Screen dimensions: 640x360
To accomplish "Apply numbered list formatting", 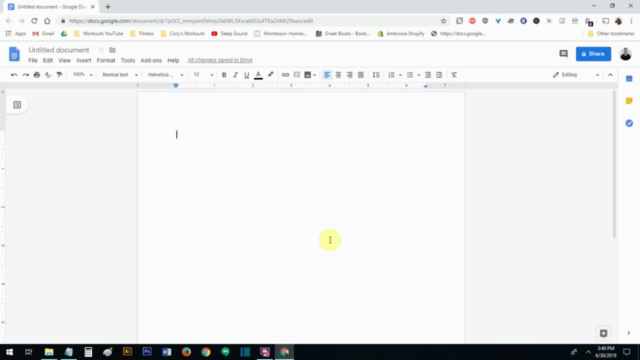I will pyautogui.click(x=391, y=75).
